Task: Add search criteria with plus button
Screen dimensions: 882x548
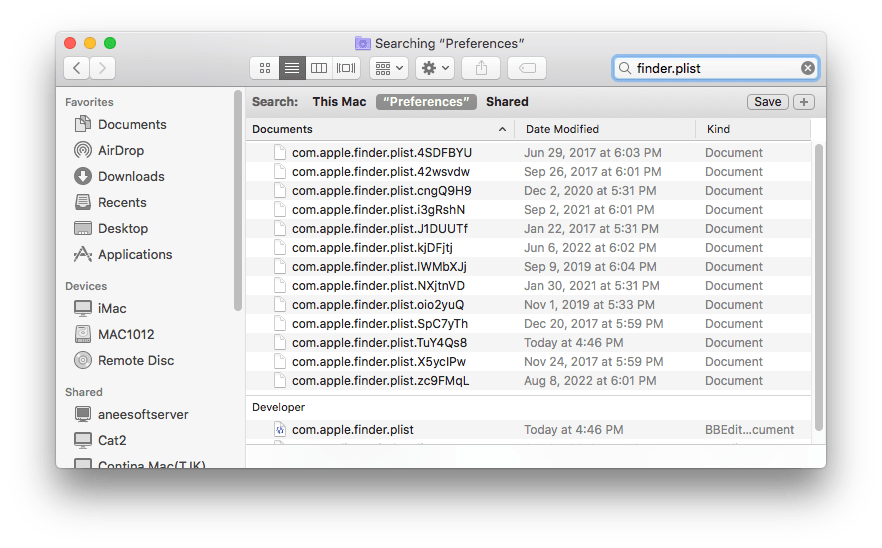Action: click(x=804, y=102)
